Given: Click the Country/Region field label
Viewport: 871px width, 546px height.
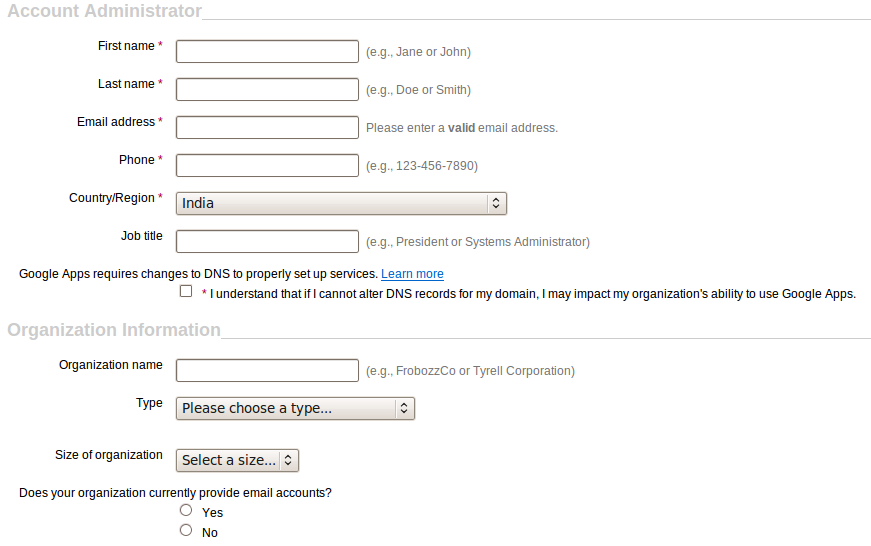Looking at the screenshot, I should [x=112, y=198].
